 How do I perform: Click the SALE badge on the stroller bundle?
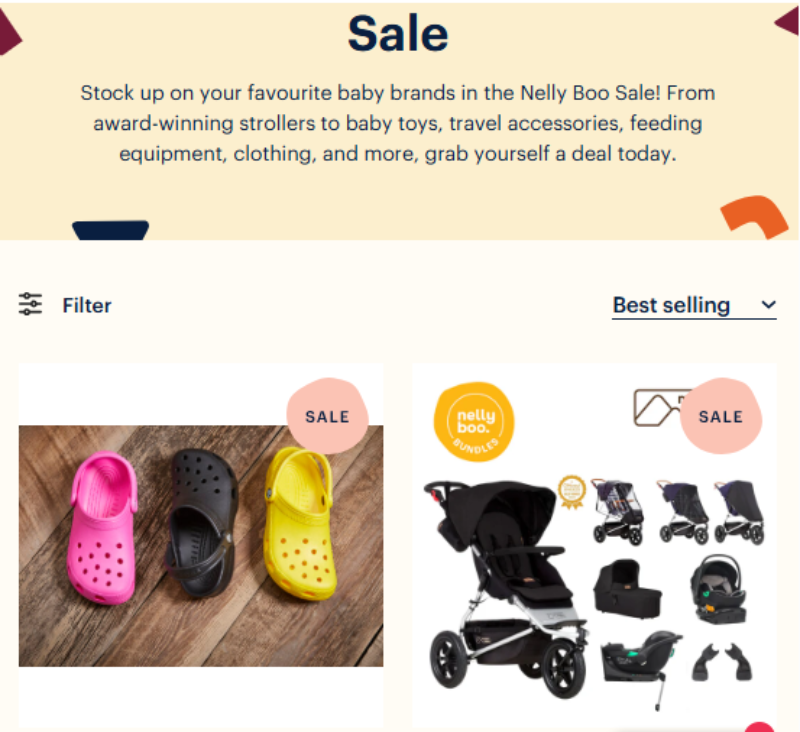tap(721, 416)
